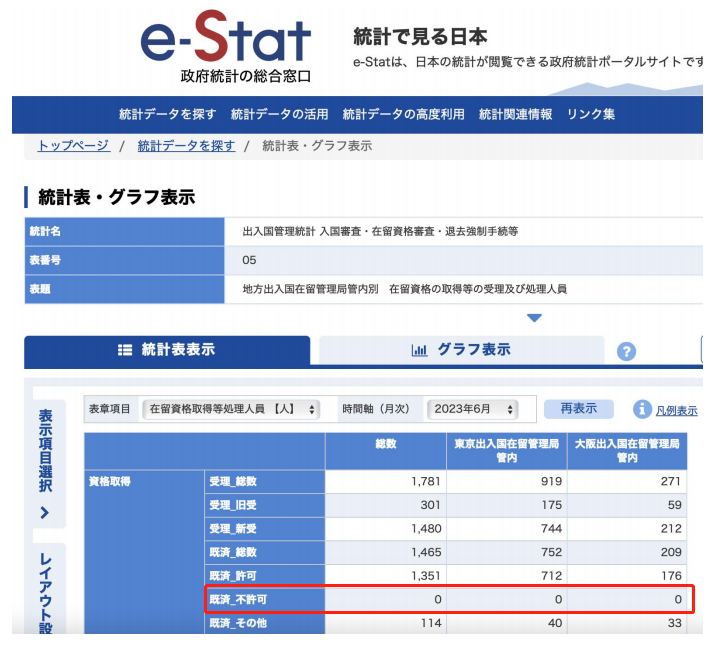Open the 凡例表示 link
The height and width of the screenshot is (652, 720).
point(676,410)
